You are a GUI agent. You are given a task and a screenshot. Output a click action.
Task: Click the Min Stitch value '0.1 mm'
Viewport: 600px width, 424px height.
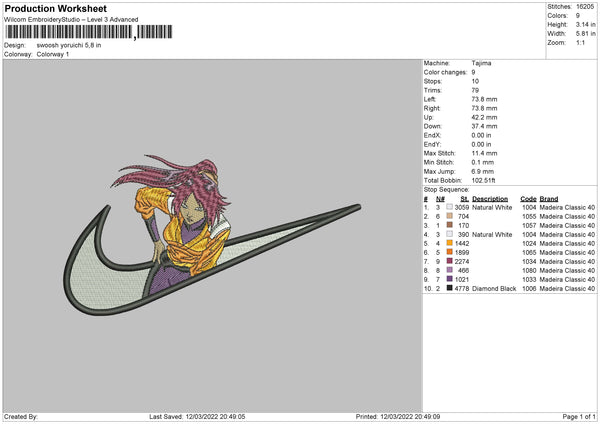click(483, 162)
